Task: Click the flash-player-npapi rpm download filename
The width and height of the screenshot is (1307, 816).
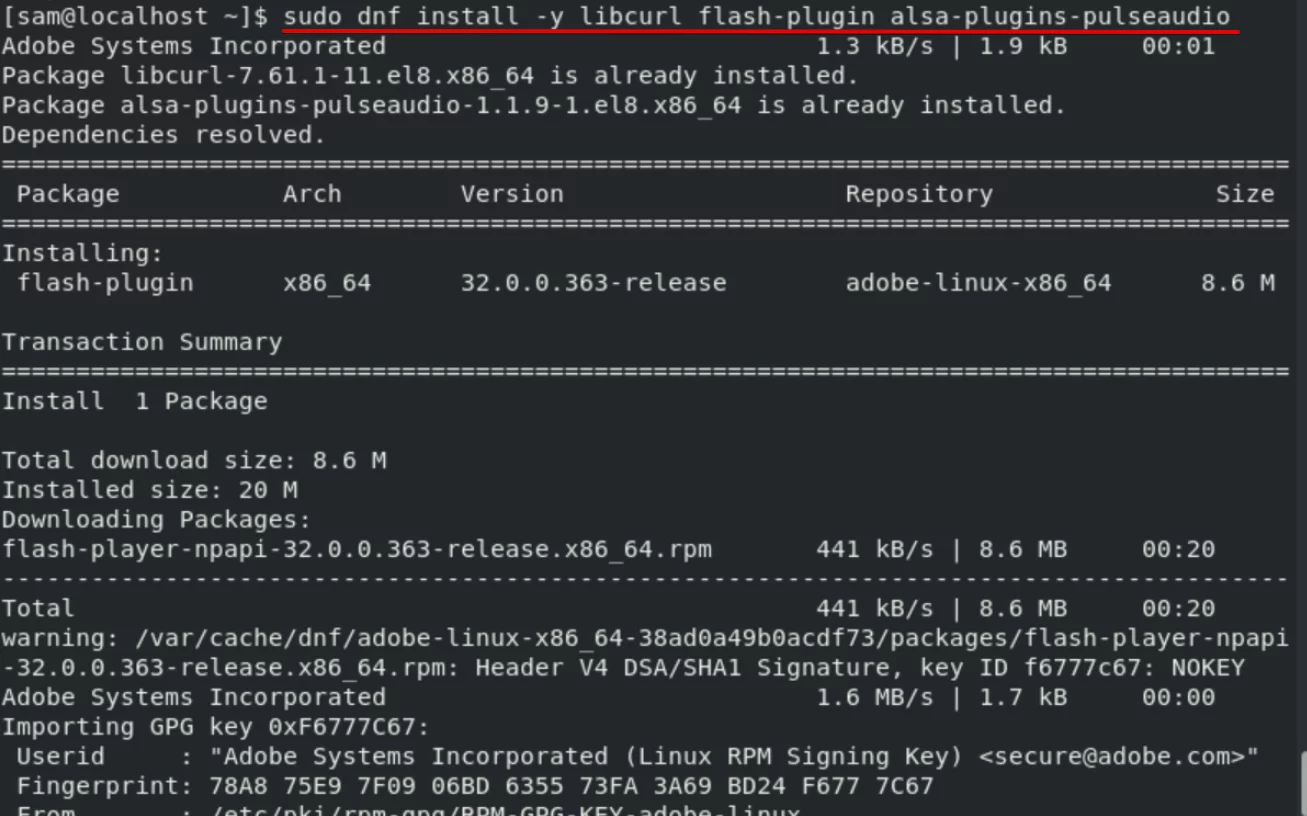Action: click(357, 549)
